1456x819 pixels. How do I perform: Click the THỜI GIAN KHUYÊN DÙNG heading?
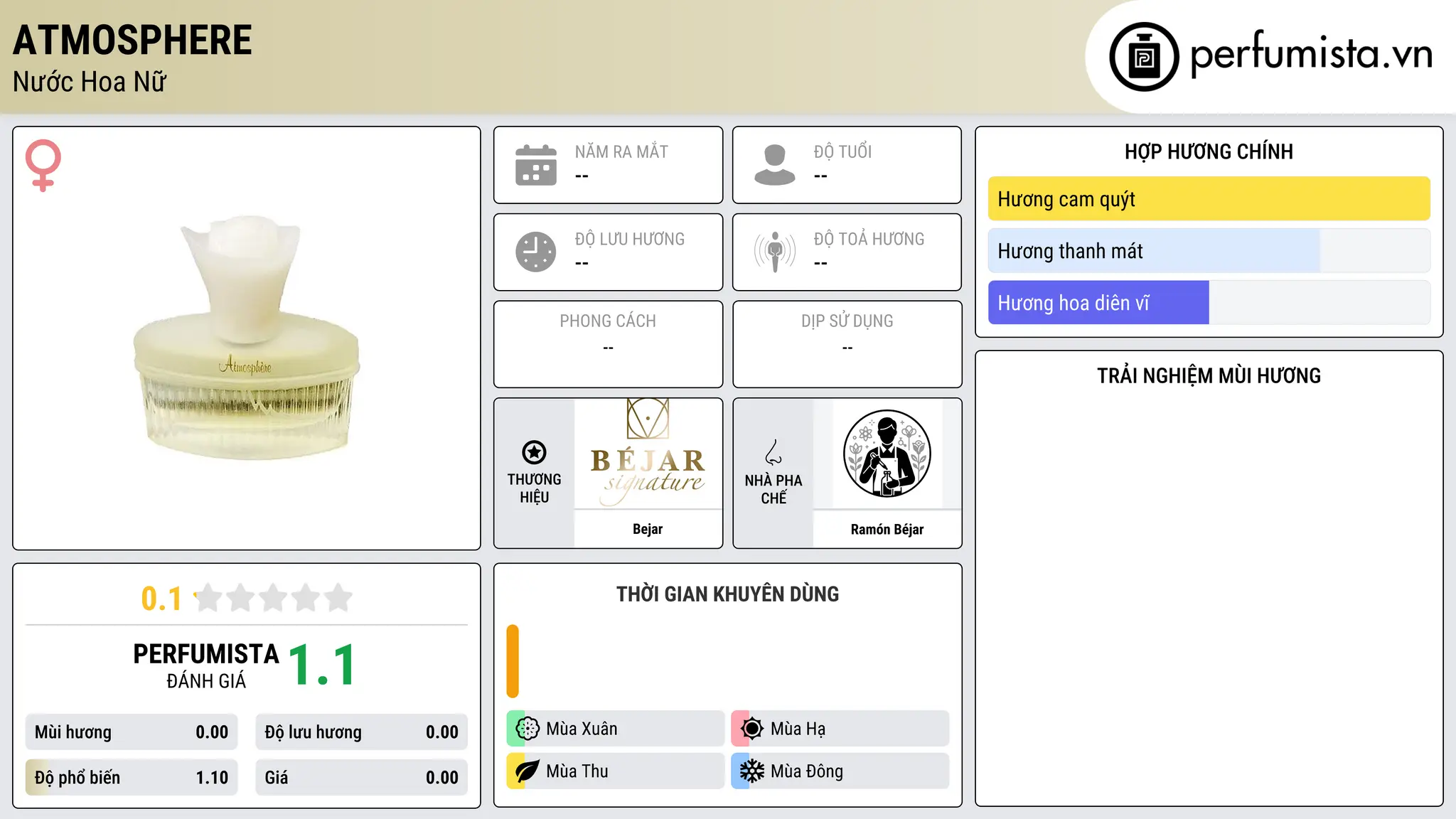click(x=728, y=594)
